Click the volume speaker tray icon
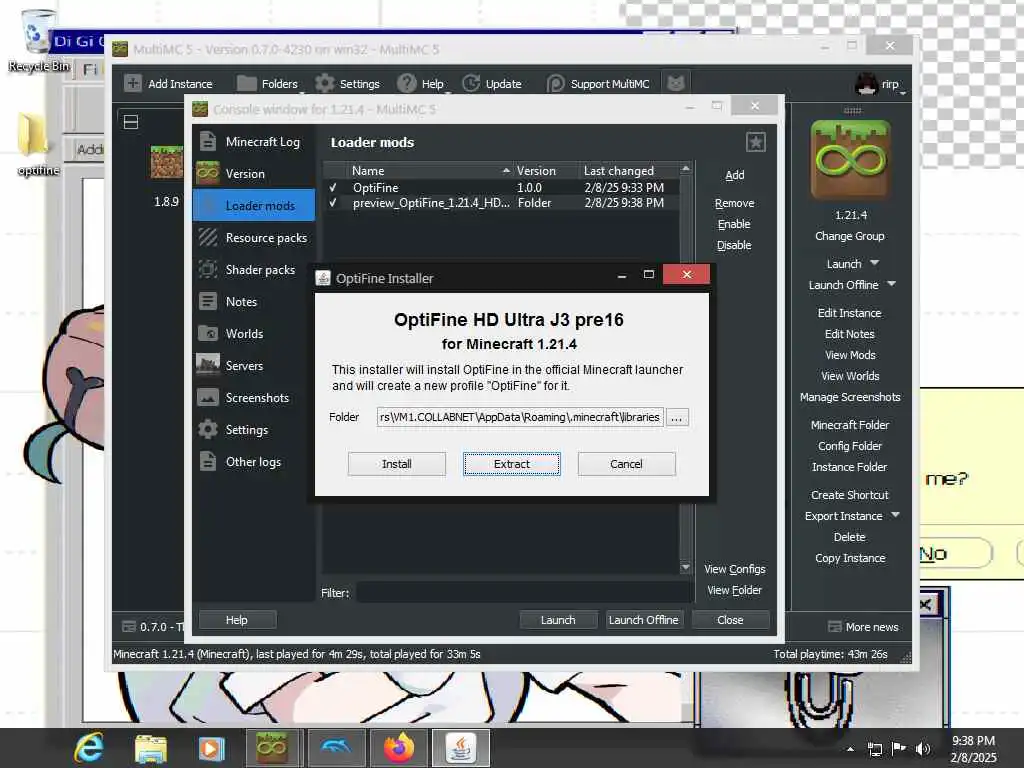The image size is (1024, 768). click(923, 748)
